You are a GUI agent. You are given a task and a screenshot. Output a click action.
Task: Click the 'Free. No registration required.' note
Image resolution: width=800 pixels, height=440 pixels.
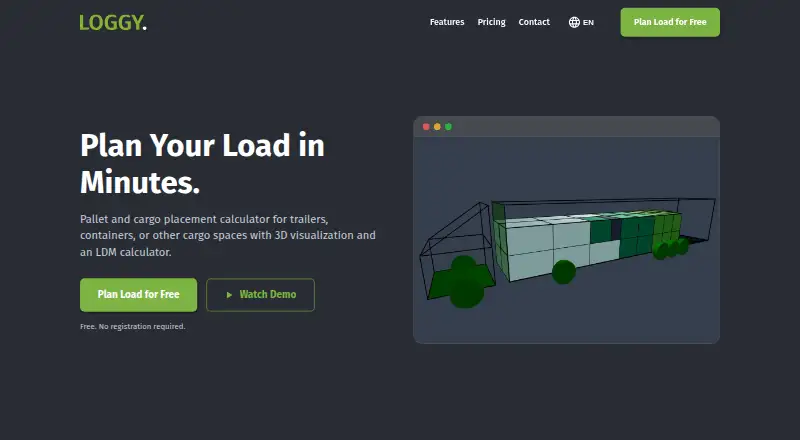133,326
